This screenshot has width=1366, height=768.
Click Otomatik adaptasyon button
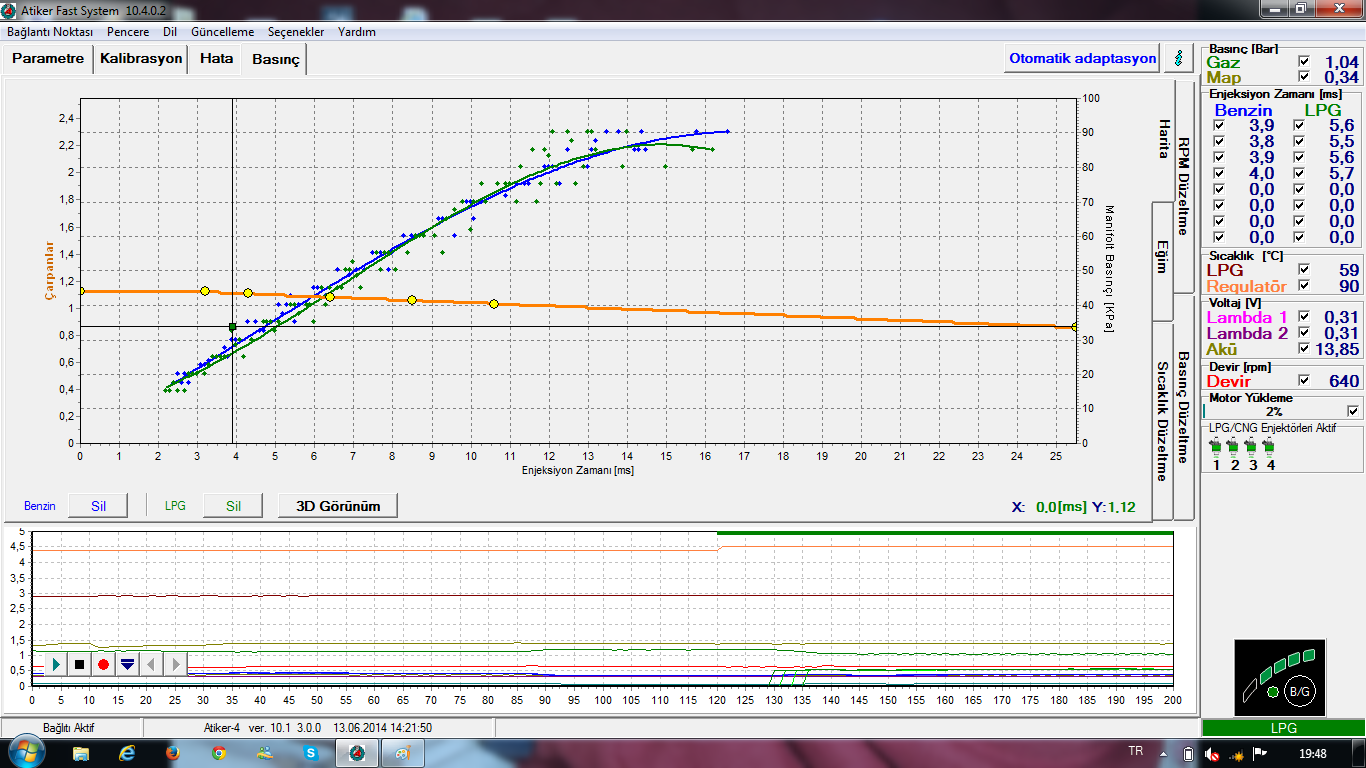(x=1082, y=58)
